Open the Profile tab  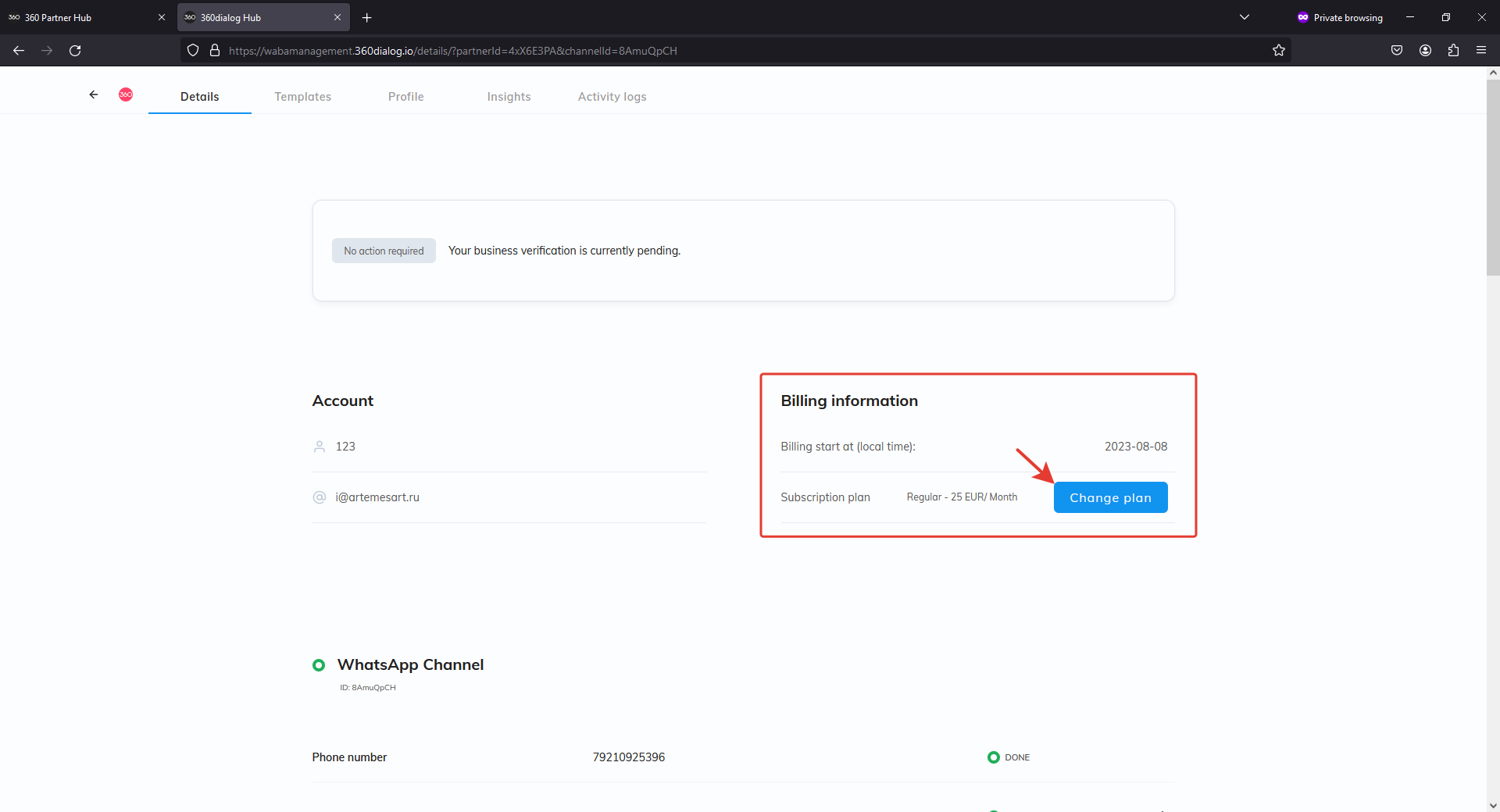[x=406, y=97]
